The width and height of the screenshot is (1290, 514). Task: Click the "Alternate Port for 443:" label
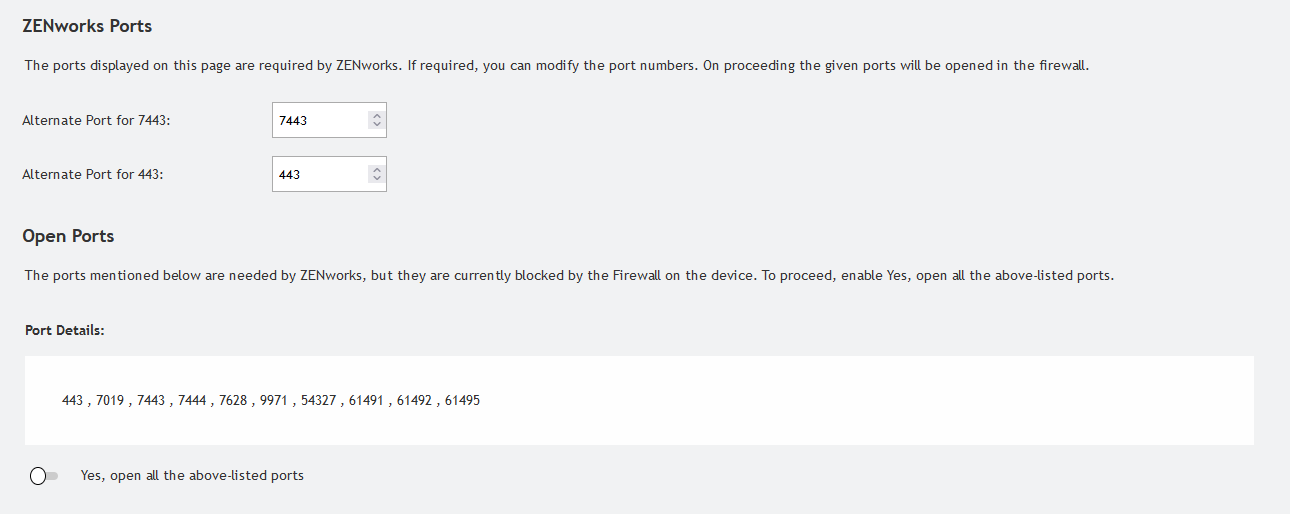tap(92, 174)
